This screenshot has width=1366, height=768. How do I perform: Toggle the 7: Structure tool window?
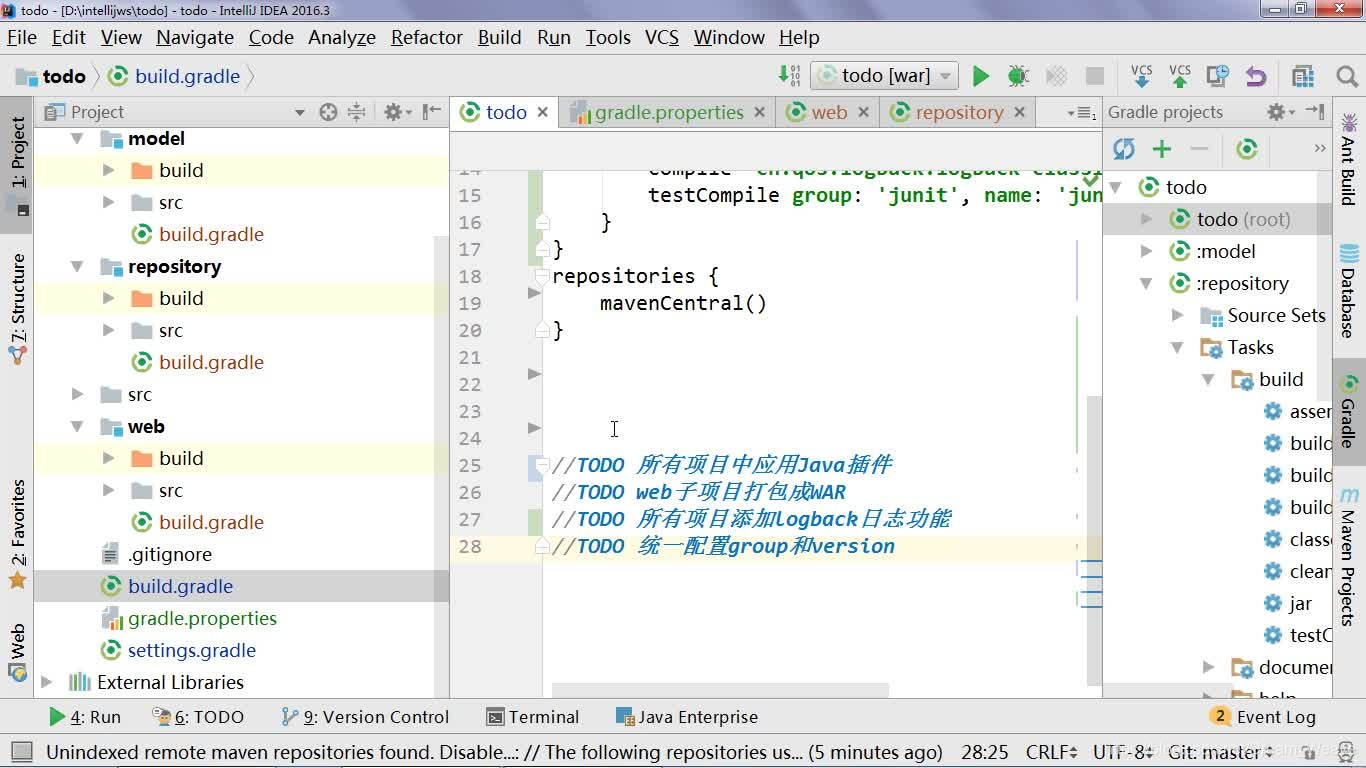point(17,308)
